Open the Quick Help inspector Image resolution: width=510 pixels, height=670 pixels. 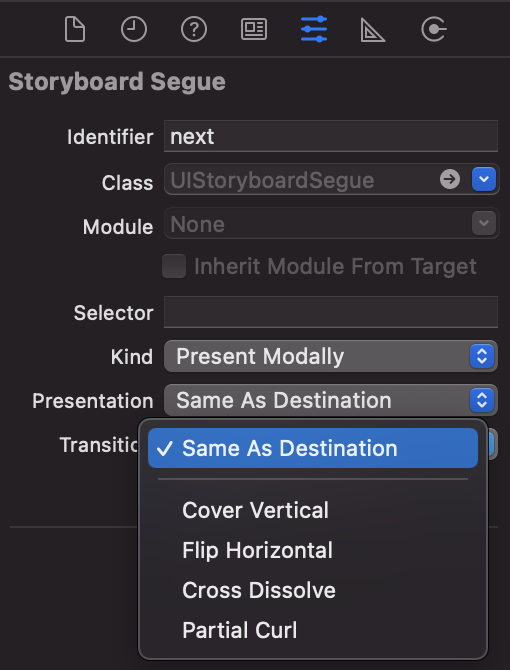pos(194,29)
